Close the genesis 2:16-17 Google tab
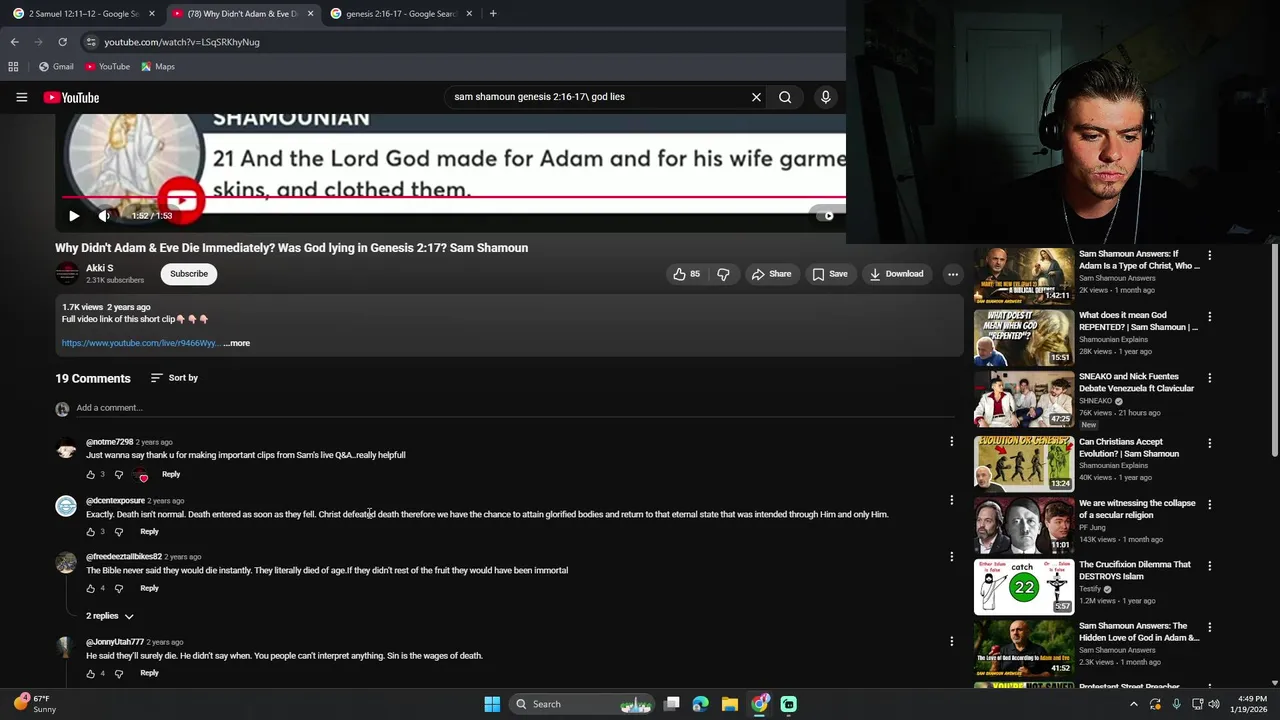The width and height of the screenshot is (1280, 720). point(468,14)
